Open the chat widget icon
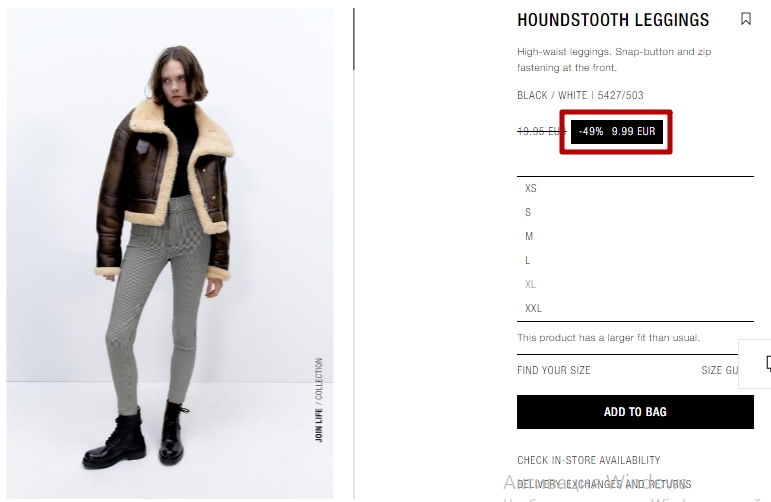Image resolution: width=771 pixels, height=502 pixels. [x=757, y=364]
